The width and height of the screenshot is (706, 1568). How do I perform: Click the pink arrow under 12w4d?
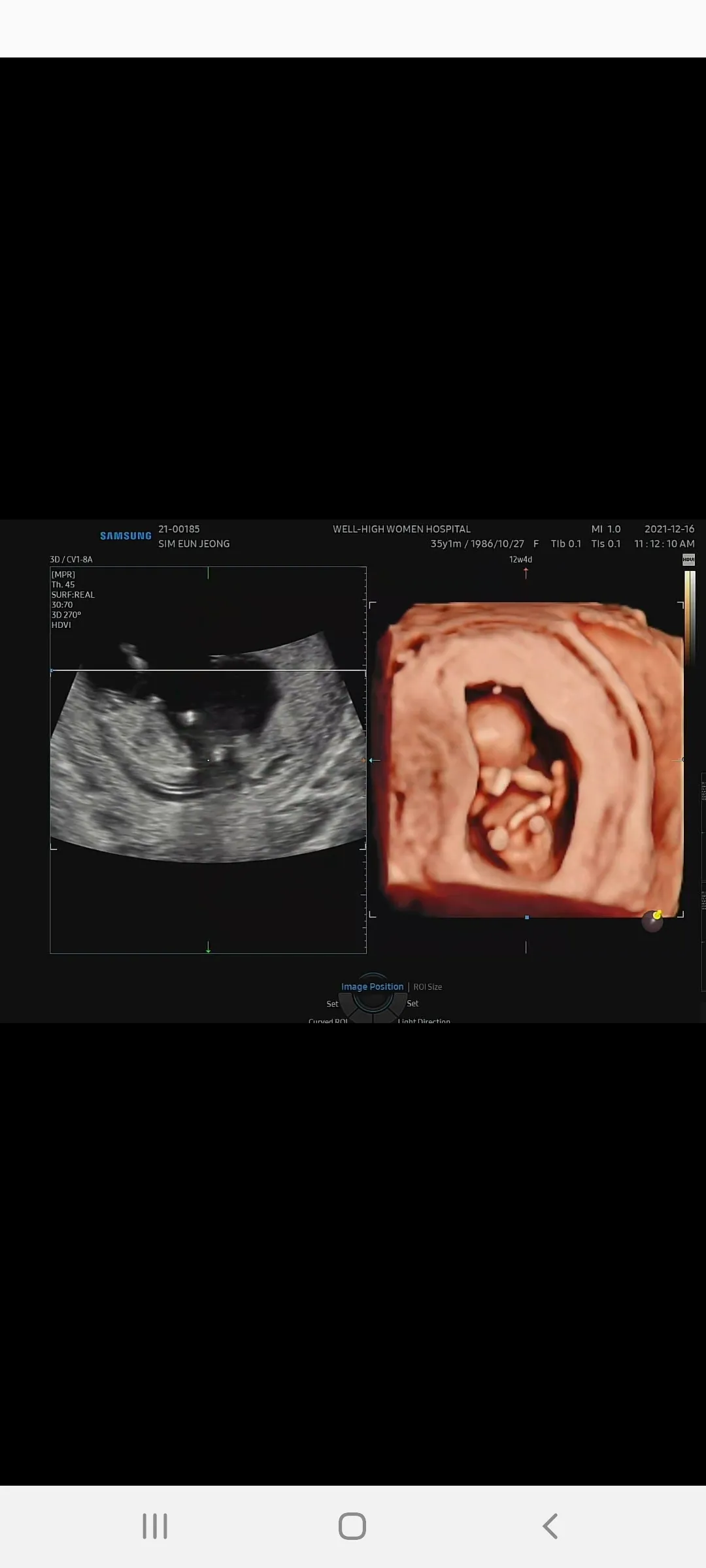pos(526,573)
